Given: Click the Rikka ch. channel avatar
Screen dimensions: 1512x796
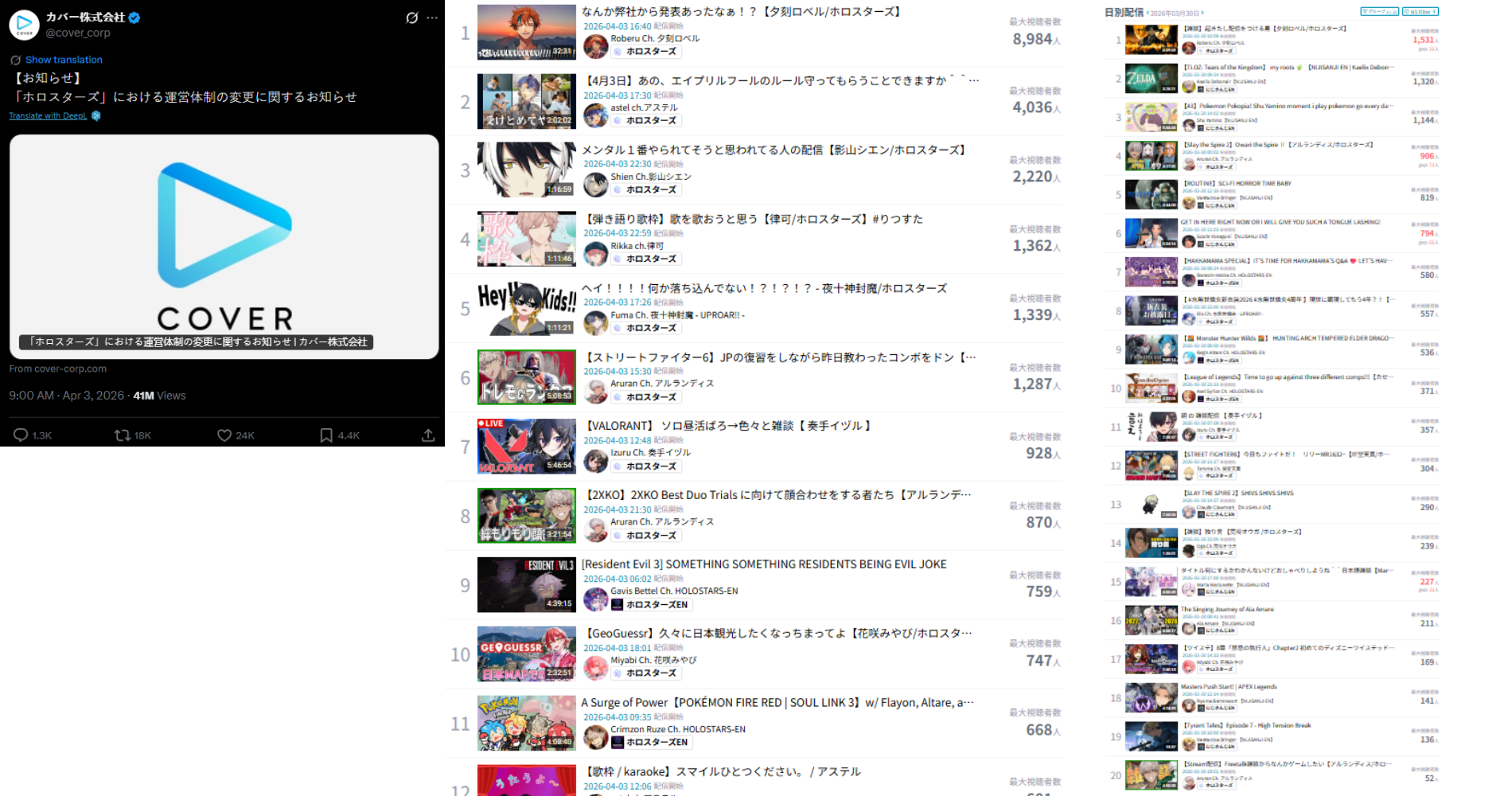Looking at the screenshot, I should click(596, 253).
